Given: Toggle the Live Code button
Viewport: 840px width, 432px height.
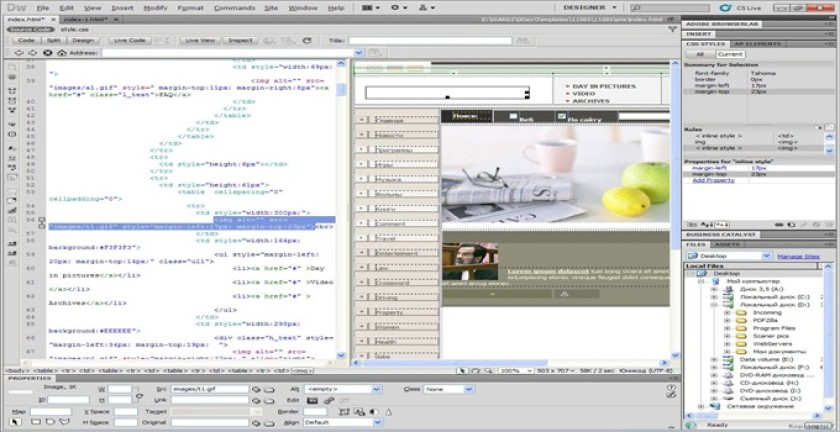Looking at the screenshot, I should click(129, 40).
